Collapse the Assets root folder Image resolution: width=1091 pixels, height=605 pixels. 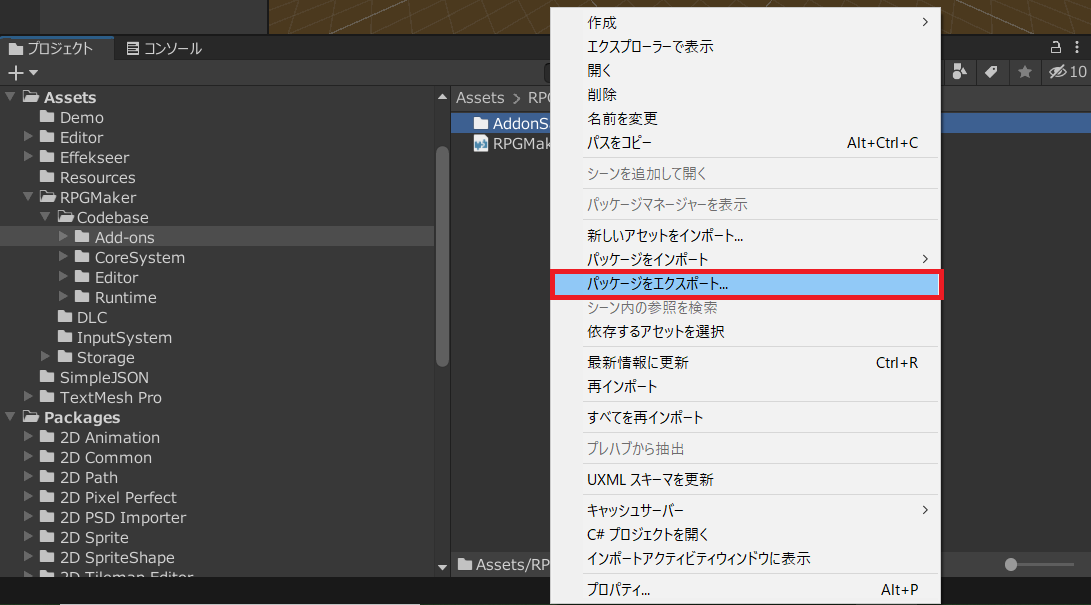click(11, 97)
